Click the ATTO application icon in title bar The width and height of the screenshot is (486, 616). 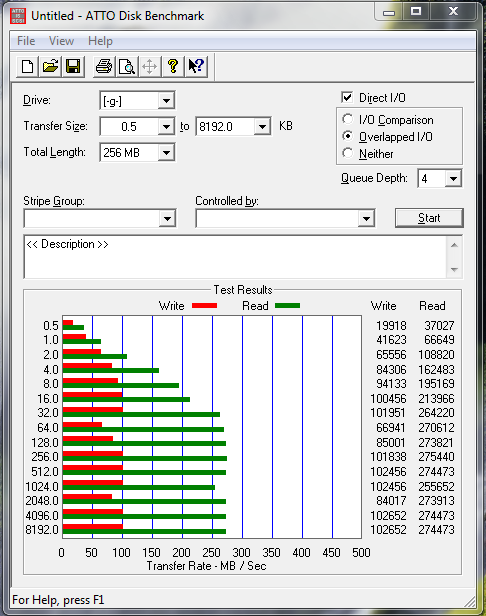point(18,16)
